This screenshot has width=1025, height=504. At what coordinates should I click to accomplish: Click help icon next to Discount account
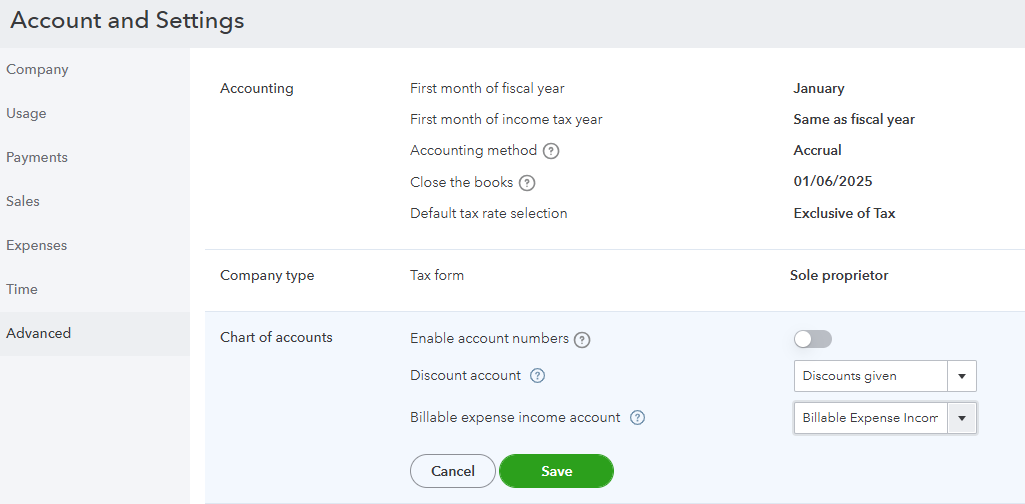click(537, 376)
